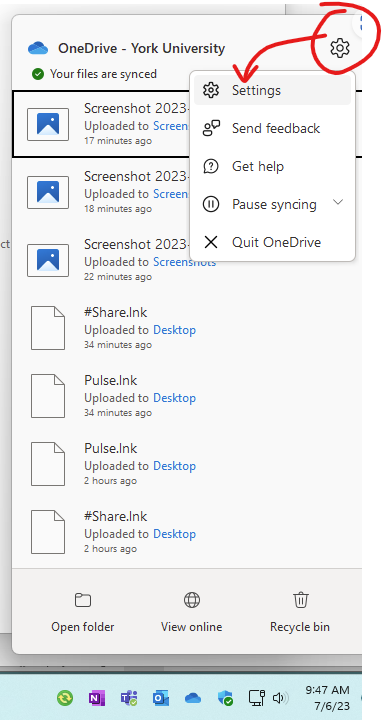The image size is (383, 720).
Task: Open Settings from the gear menu
Action: point(272,90)
